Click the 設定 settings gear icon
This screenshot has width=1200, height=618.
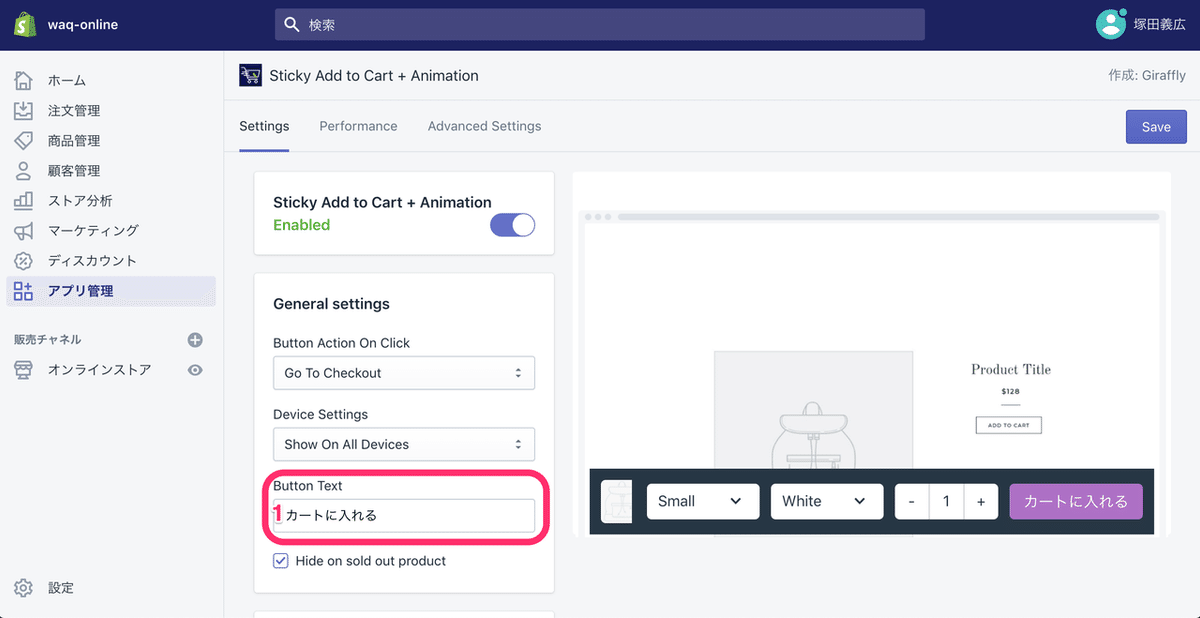[x=24, y=588]
